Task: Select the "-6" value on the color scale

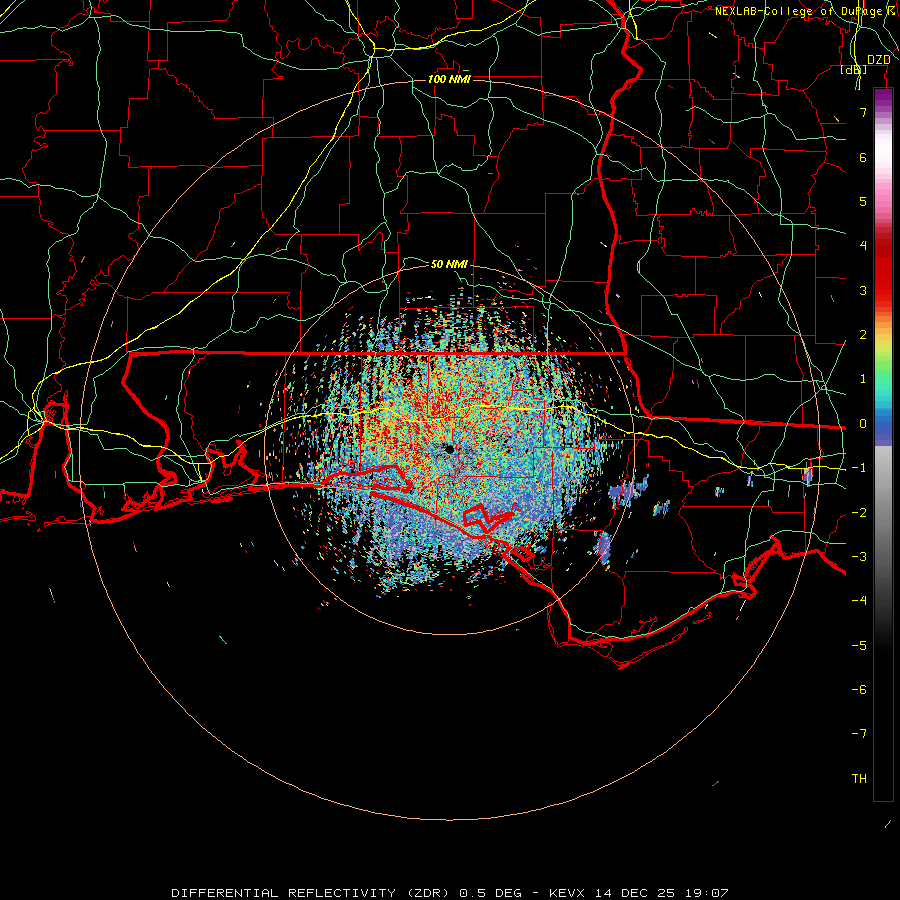Action: (859, 689)
